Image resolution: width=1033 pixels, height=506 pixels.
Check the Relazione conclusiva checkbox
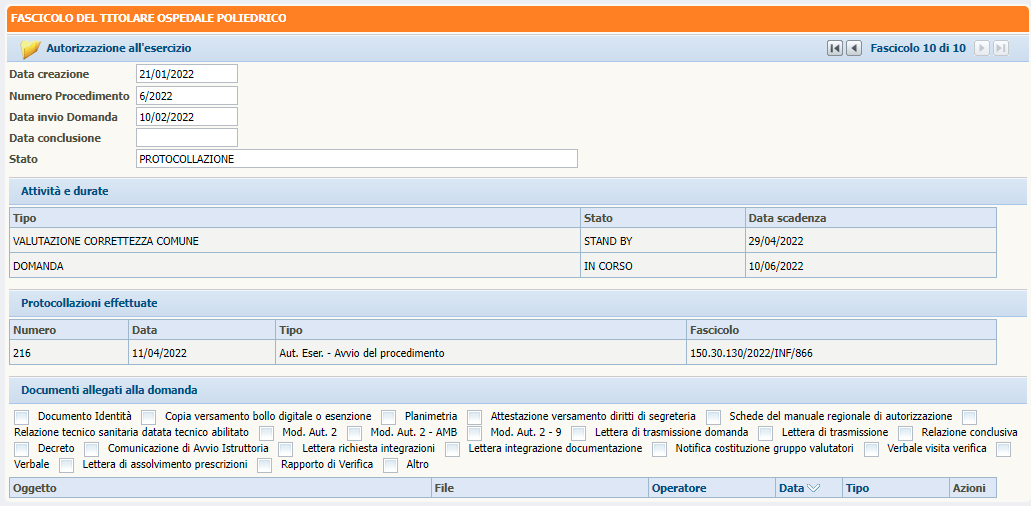pyautogui.click(x=906, y=433)
